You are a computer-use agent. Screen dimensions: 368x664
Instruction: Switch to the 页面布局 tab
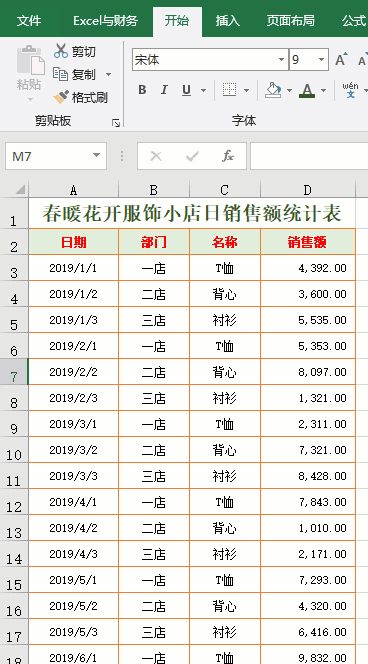click(x=291, y=21)
